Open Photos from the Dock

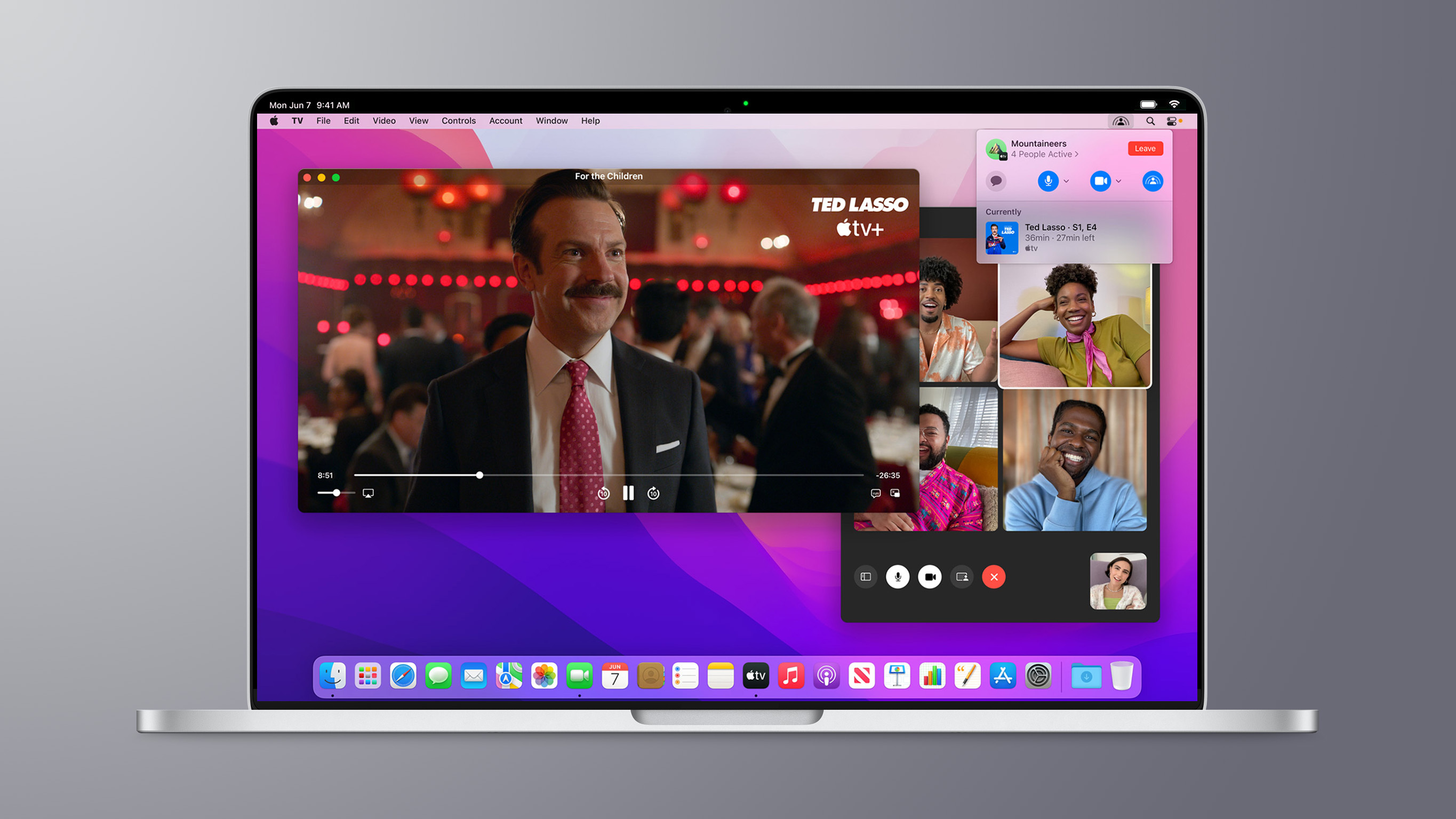click(545, 676)
